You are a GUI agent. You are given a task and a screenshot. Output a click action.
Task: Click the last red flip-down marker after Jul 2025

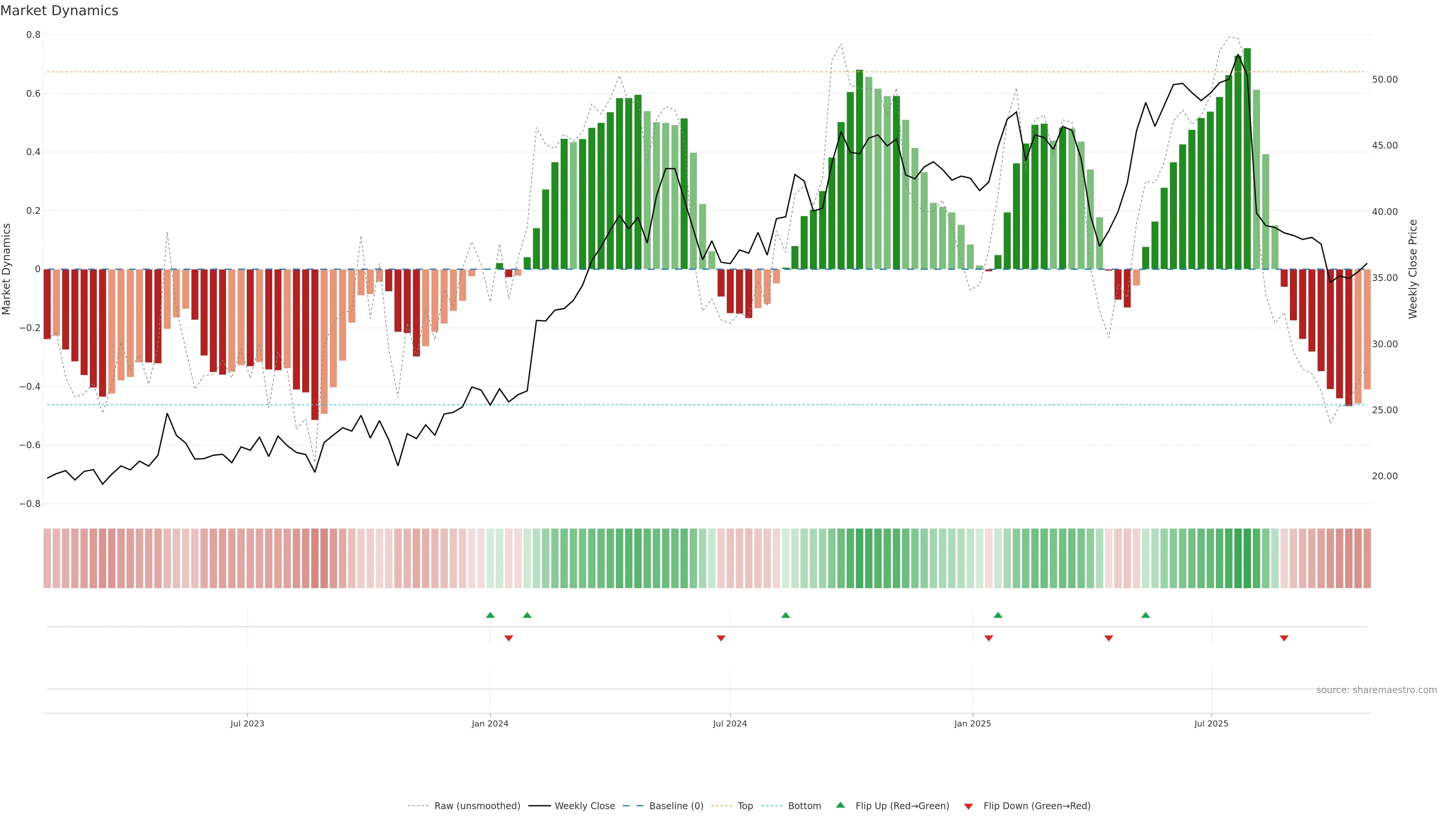(1284, 638)
